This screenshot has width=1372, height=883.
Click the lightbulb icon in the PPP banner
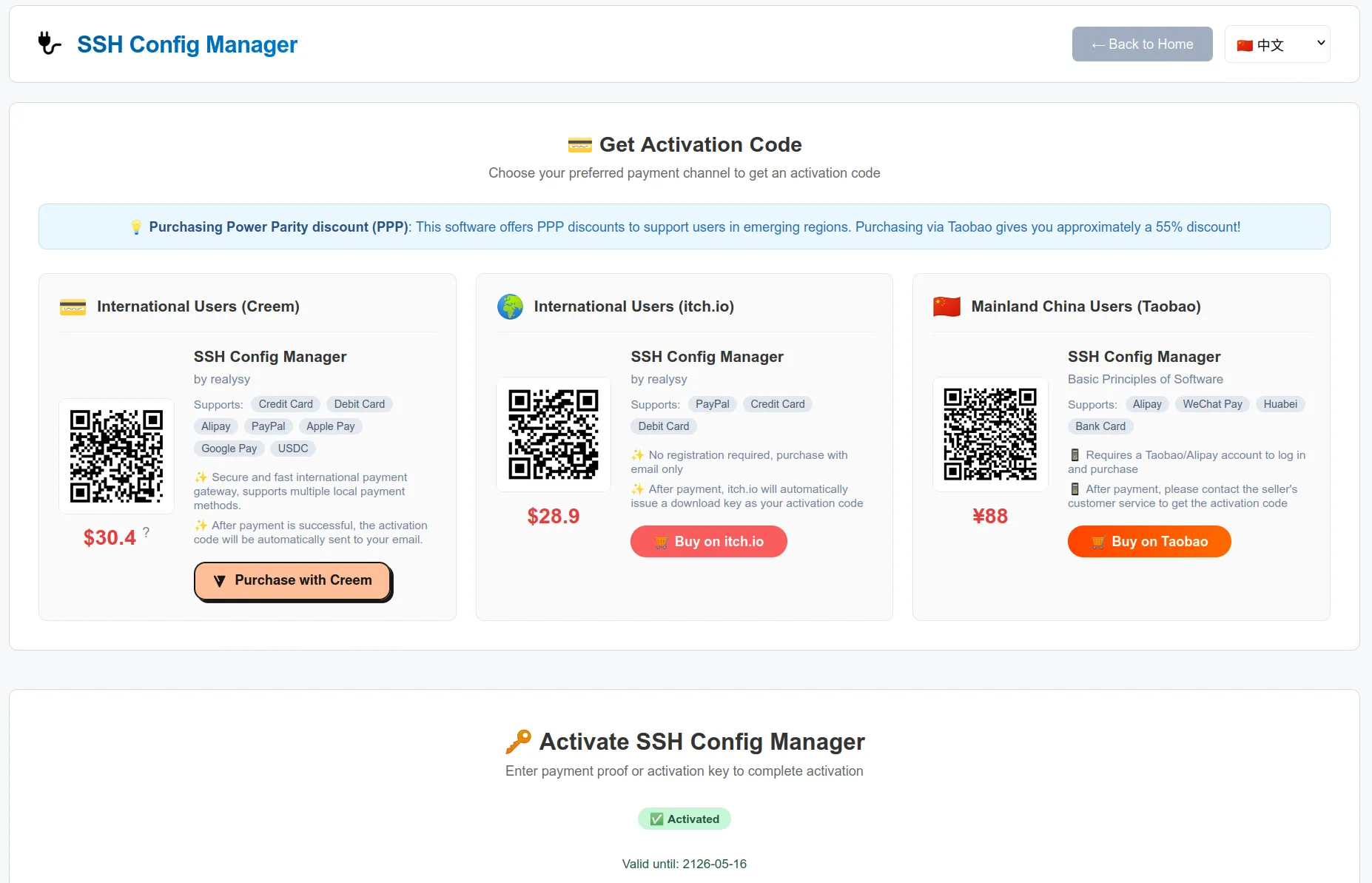(x=136, y=227)
